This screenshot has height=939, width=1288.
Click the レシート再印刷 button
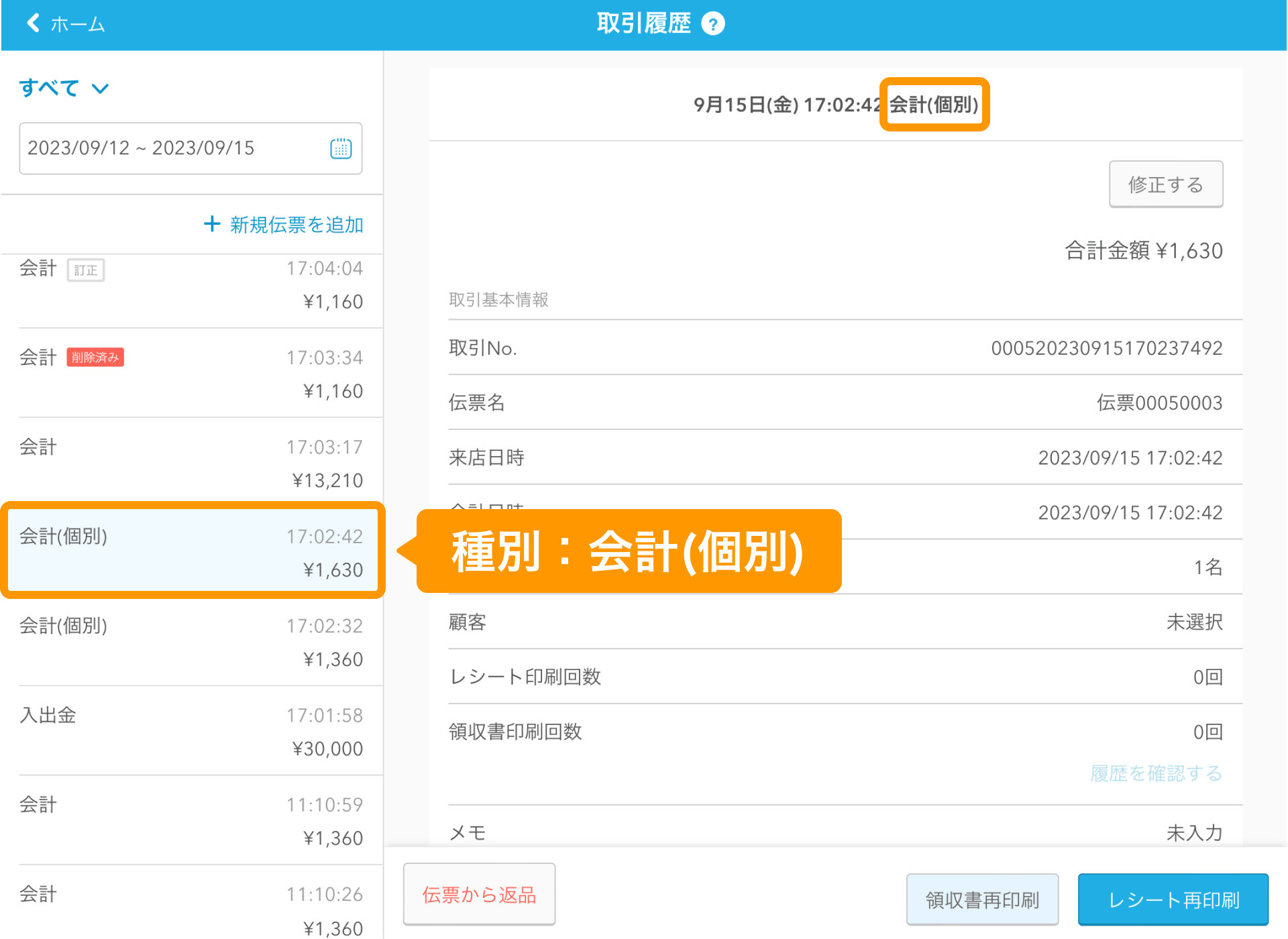1173,899
